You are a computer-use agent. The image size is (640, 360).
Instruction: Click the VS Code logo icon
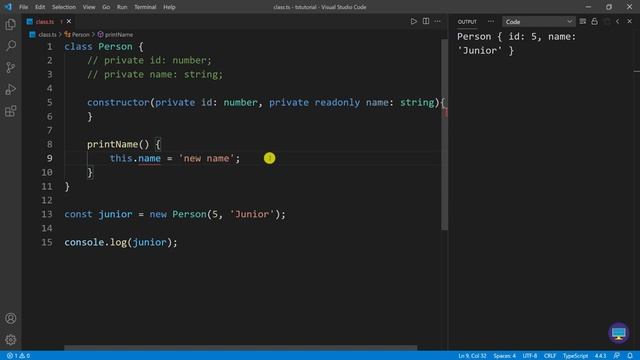8,7
